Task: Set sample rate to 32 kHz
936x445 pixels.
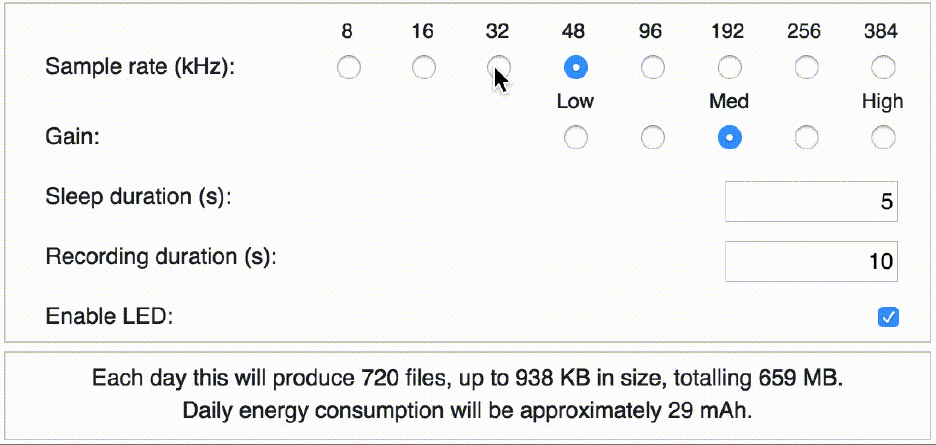Action: [499, 68]
